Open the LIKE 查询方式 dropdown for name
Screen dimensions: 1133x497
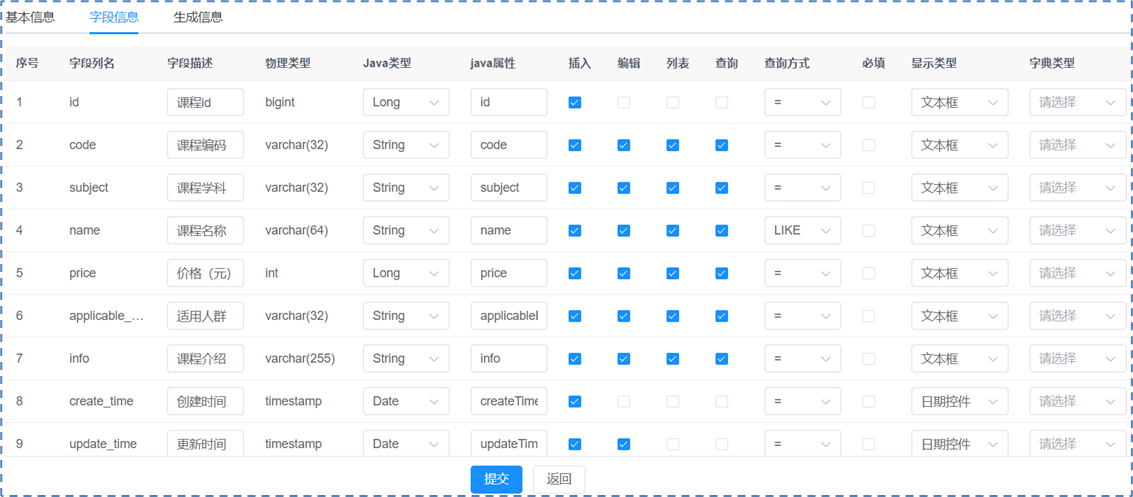[x=802, y=230]
